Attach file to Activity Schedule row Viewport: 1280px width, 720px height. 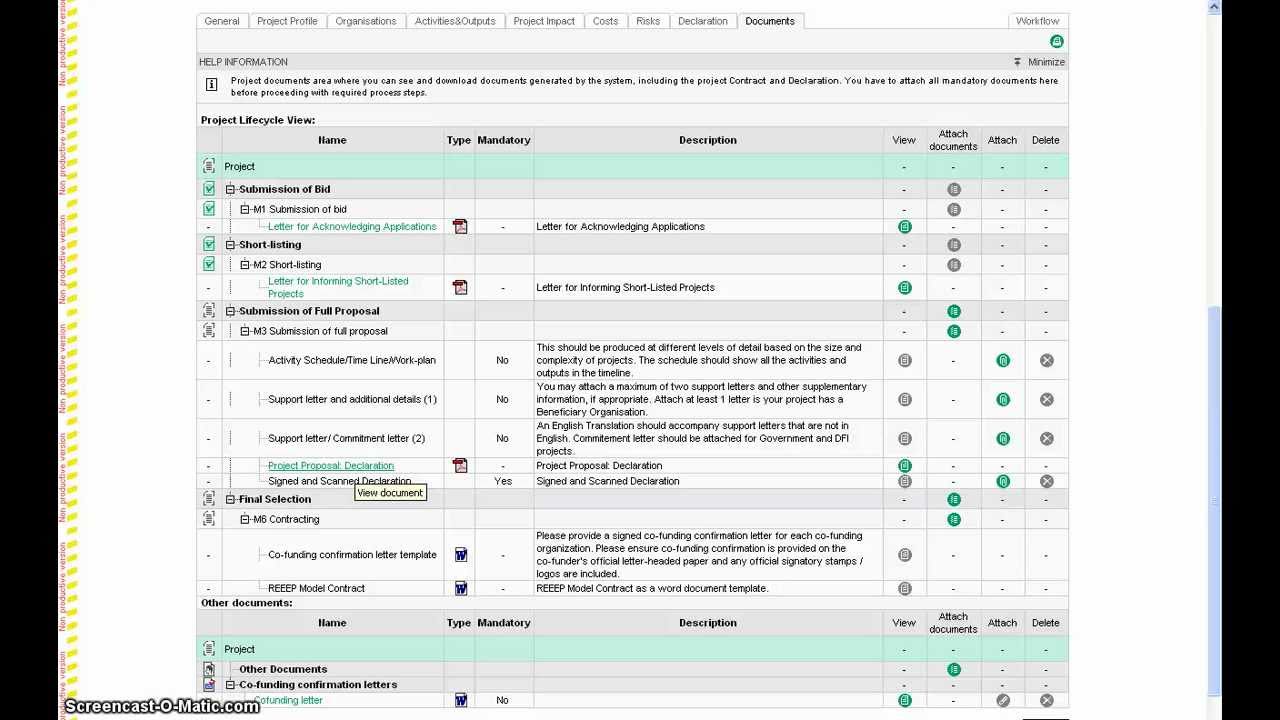click(1003, 361)
